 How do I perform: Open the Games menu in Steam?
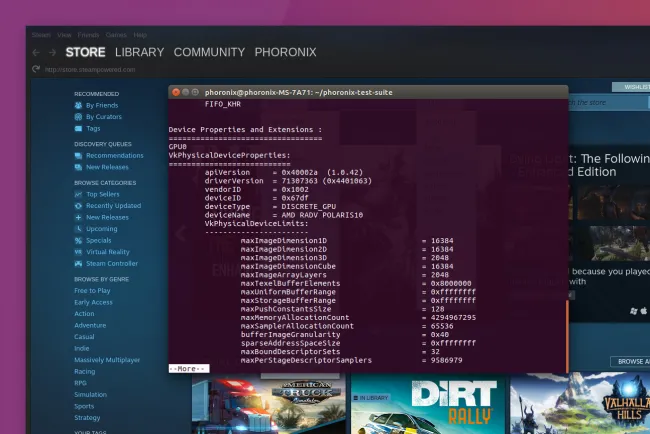pyautogui.click(x=116, y=35)
